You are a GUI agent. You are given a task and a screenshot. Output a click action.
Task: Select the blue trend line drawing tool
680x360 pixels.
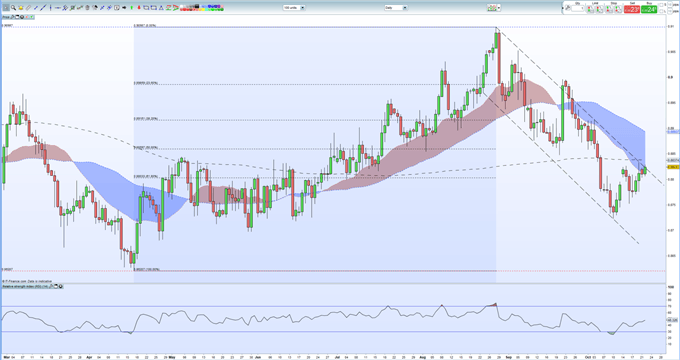click(43, 7)
